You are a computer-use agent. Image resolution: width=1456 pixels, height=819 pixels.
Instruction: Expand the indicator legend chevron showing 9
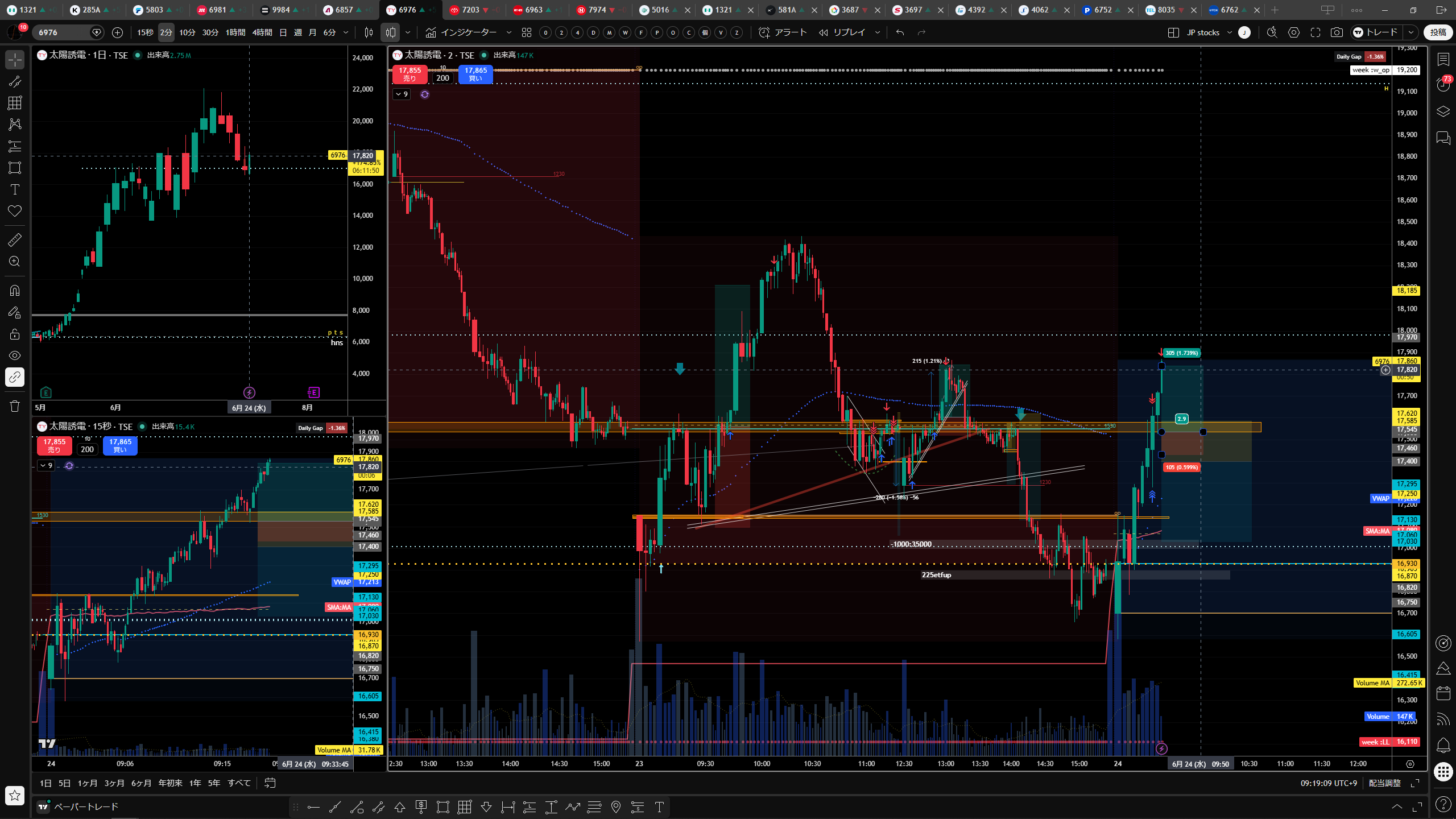(402, 94)
